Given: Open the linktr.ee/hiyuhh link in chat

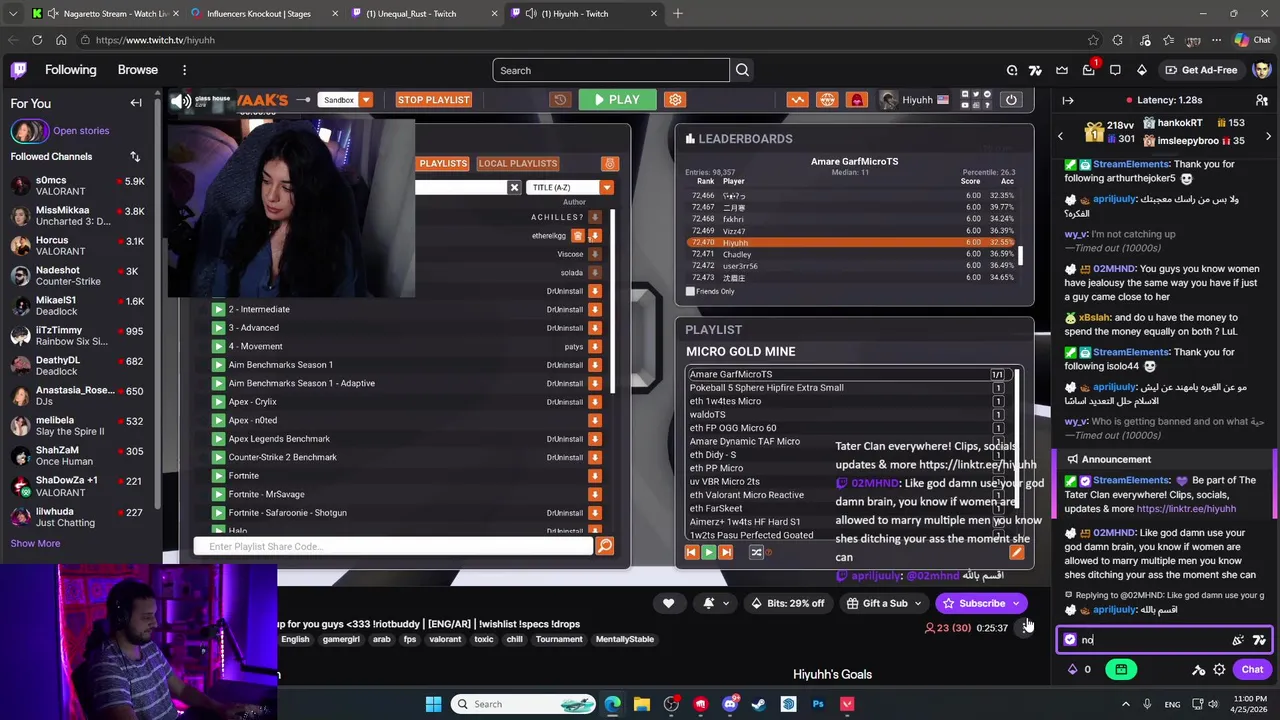Looking at the screenshot, I should [1186, 509].
